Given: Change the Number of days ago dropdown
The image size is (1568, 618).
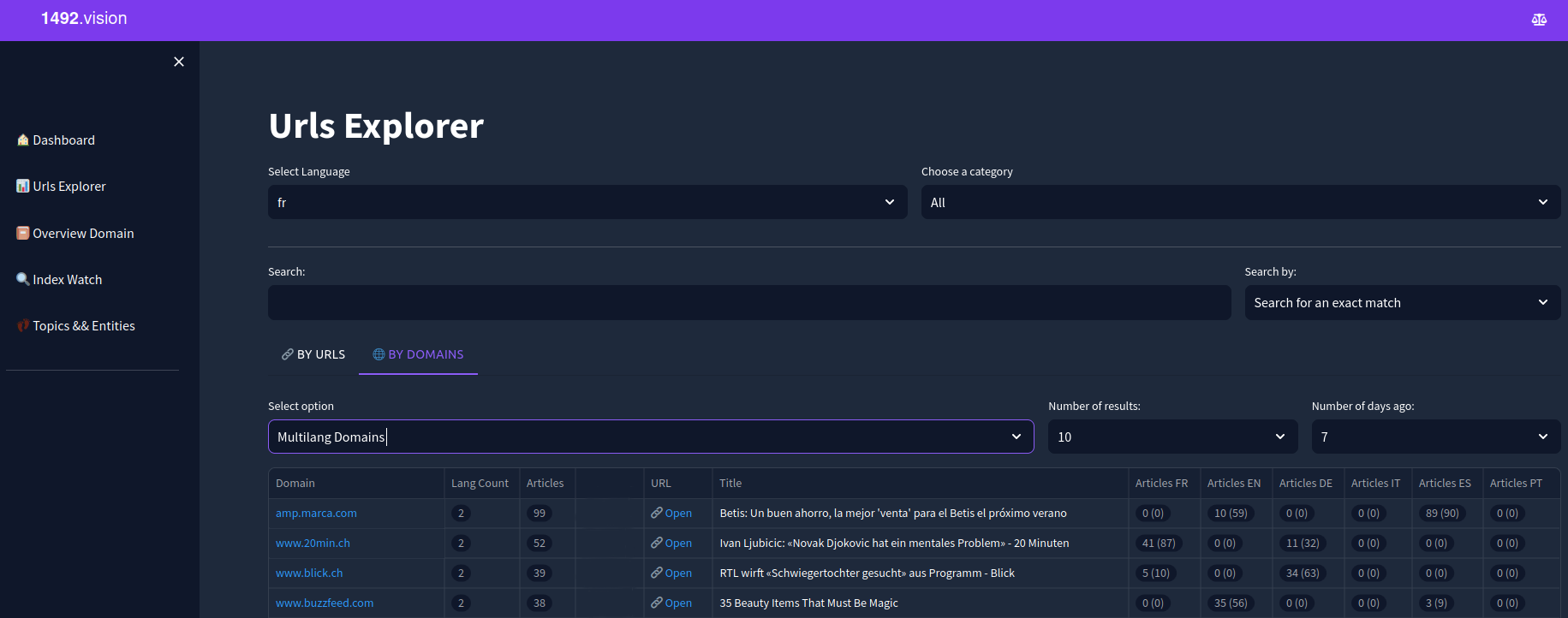Looking at the screenshot, I should pos(1434,437).
